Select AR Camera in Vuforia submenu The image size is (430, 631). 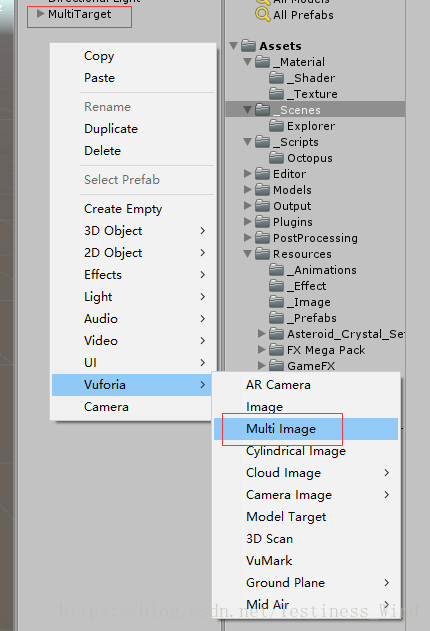pos(306,385)
